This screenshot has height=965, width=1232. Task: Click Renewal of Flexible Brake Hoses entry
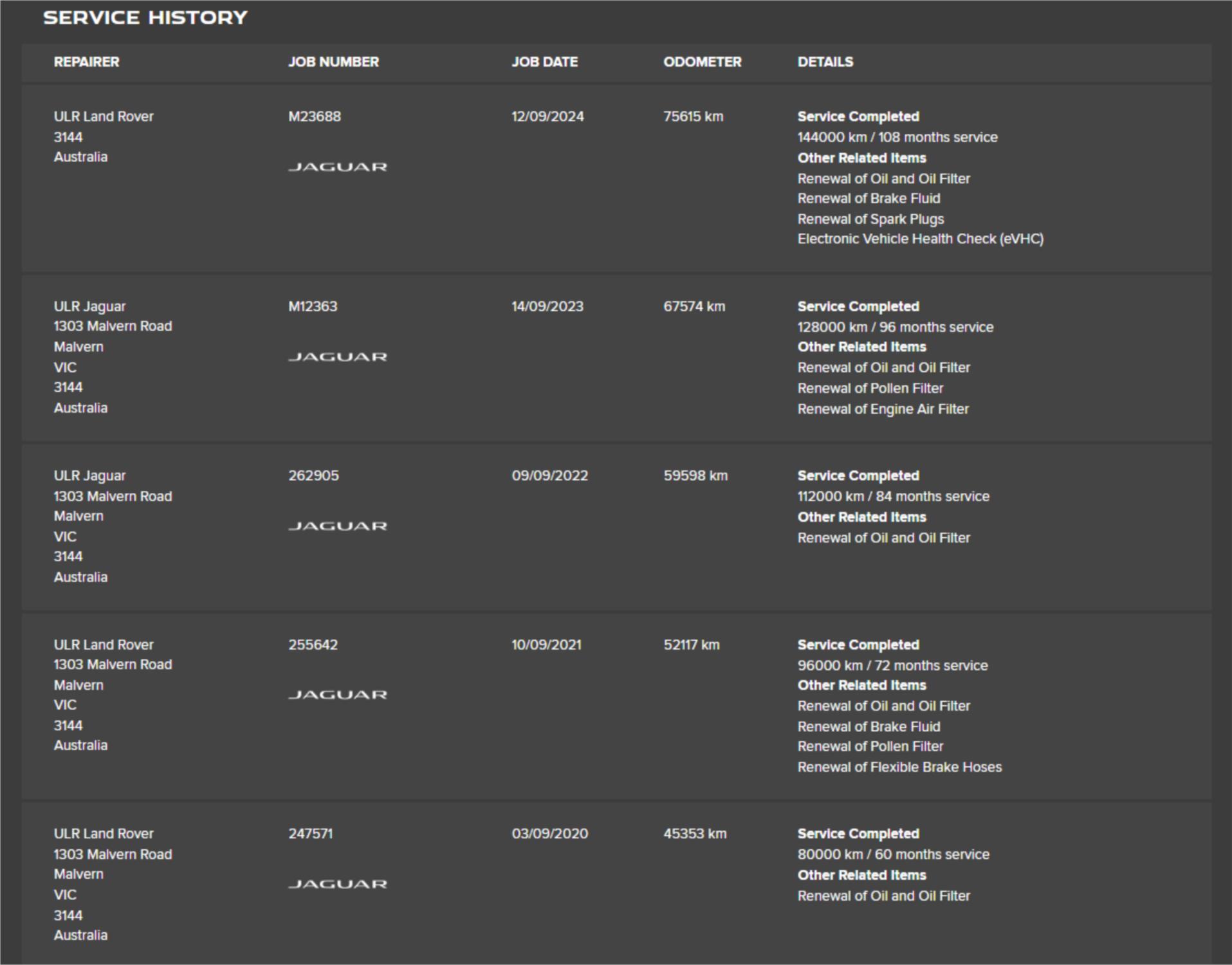(x=899, y=767)
